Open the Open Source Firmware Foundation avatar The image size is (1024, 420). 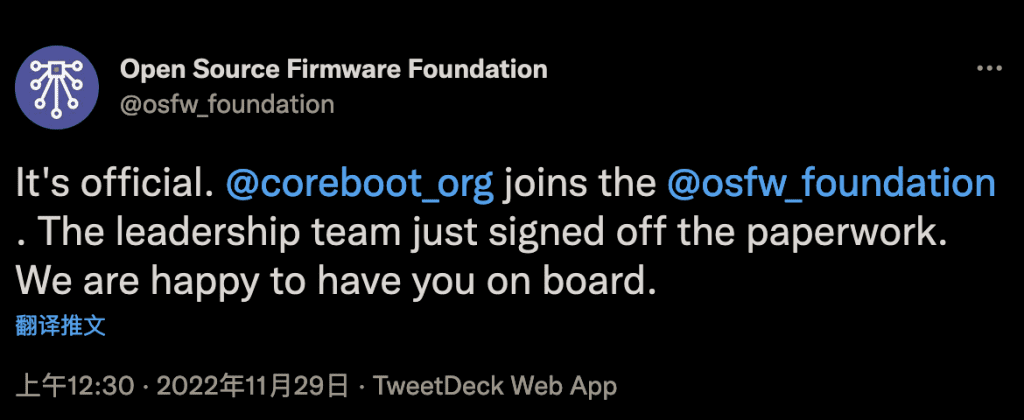pos(57,87)
